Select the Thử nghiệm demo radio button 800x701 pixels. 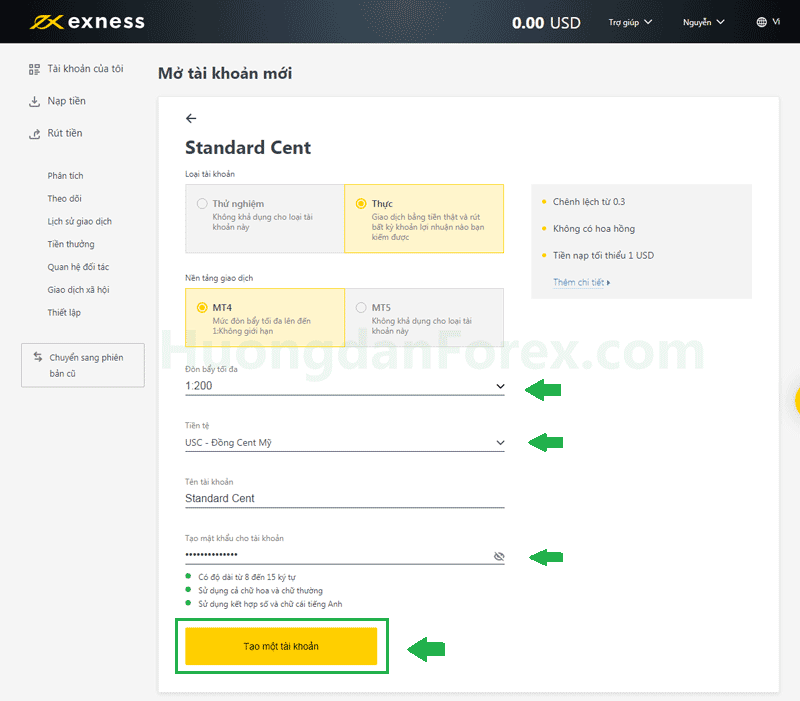click(x=202, y=204)
